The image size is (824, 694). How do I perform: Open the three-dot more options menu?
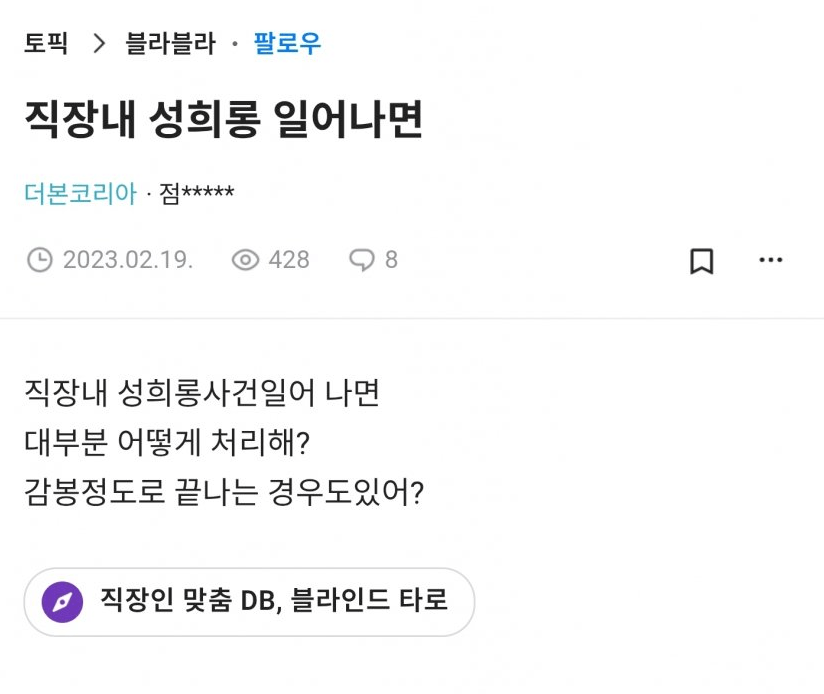coord(770,260)
